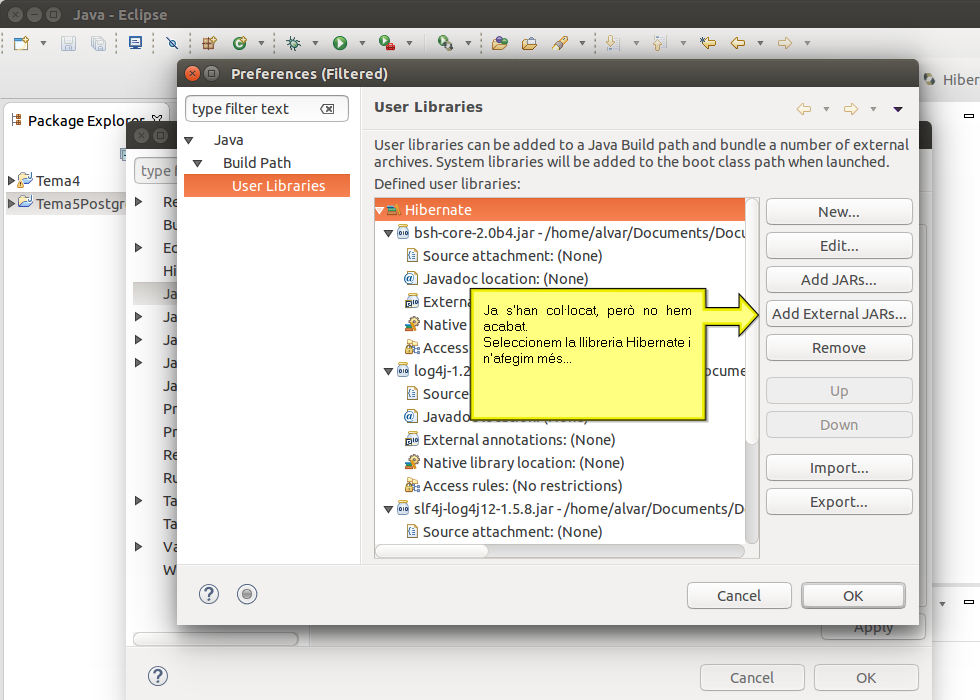The image size is (980, 700).
Task: Click the forward arrow in User Libraries header
Action: coord(851,109)
